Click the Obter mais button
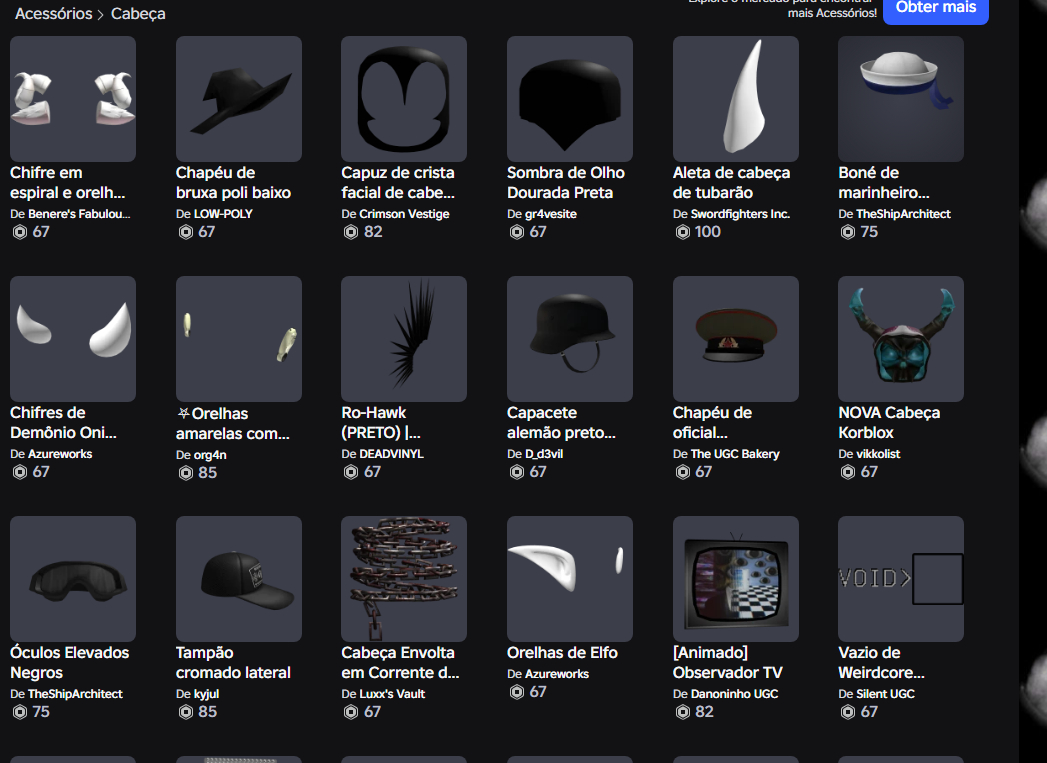Screen dimensions: 1047x763 point(935,9)
